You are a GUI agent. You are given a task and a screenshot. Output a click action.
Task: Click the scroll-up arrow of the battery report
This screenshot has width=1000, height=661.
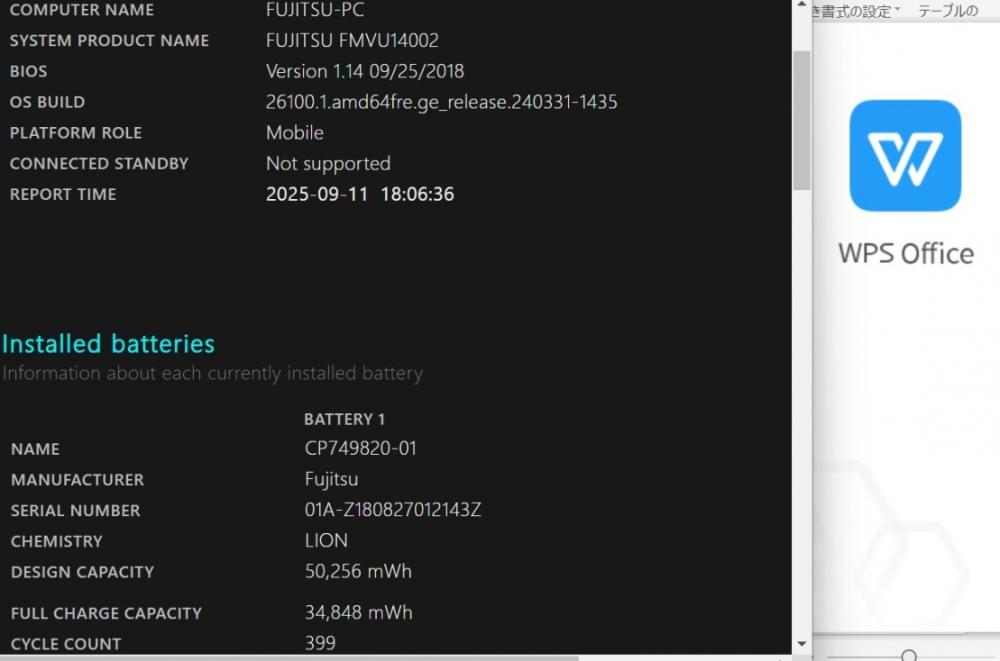pos(802,5)
